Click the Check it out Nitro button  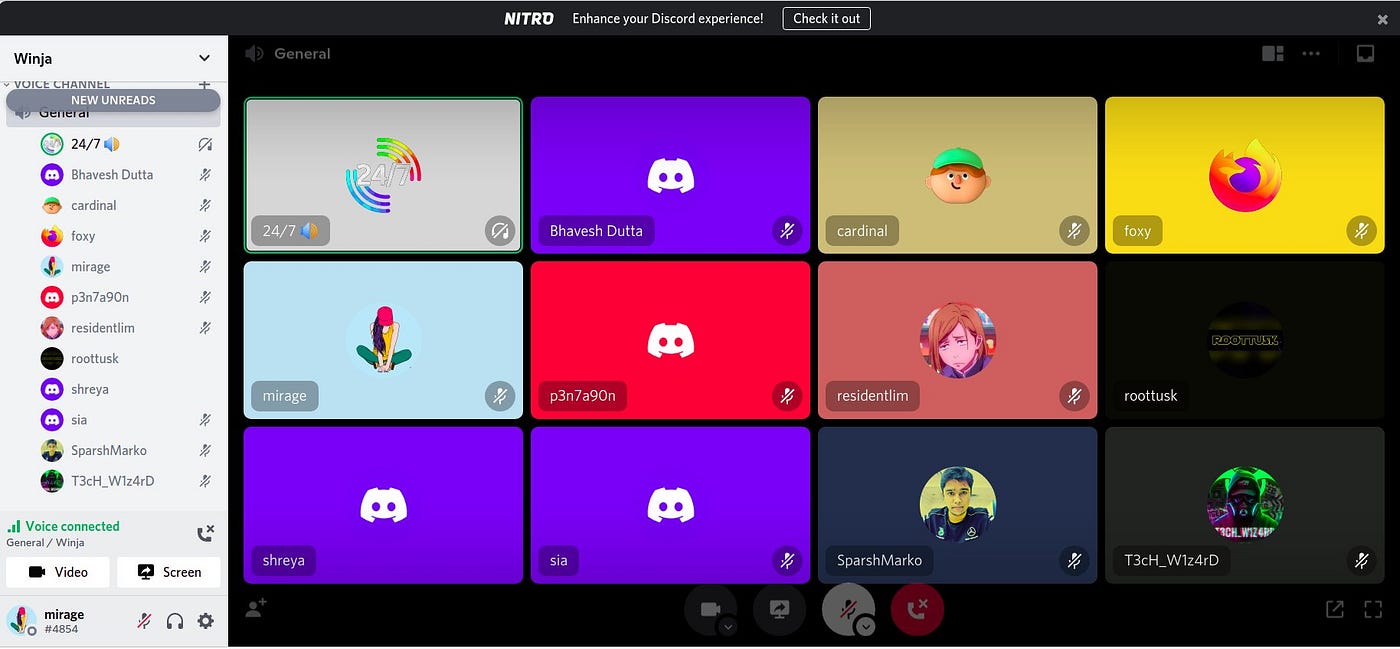(826, 18)
